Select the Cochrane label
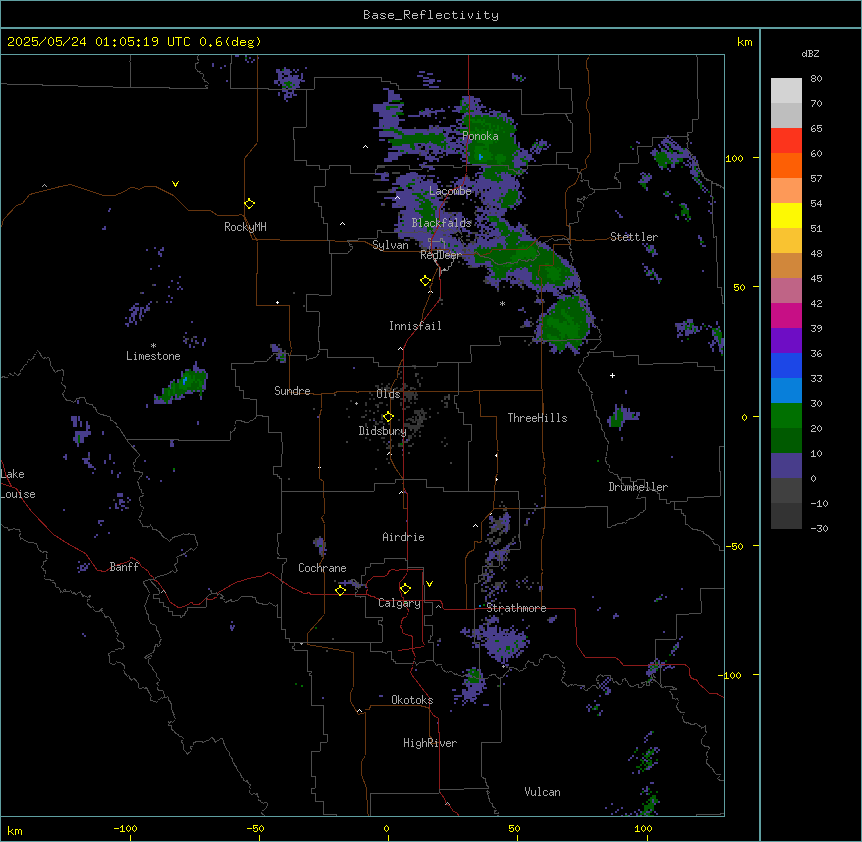The width and height of the screenshot is (862, 842). pyautogui.click(x=322, y=568)
